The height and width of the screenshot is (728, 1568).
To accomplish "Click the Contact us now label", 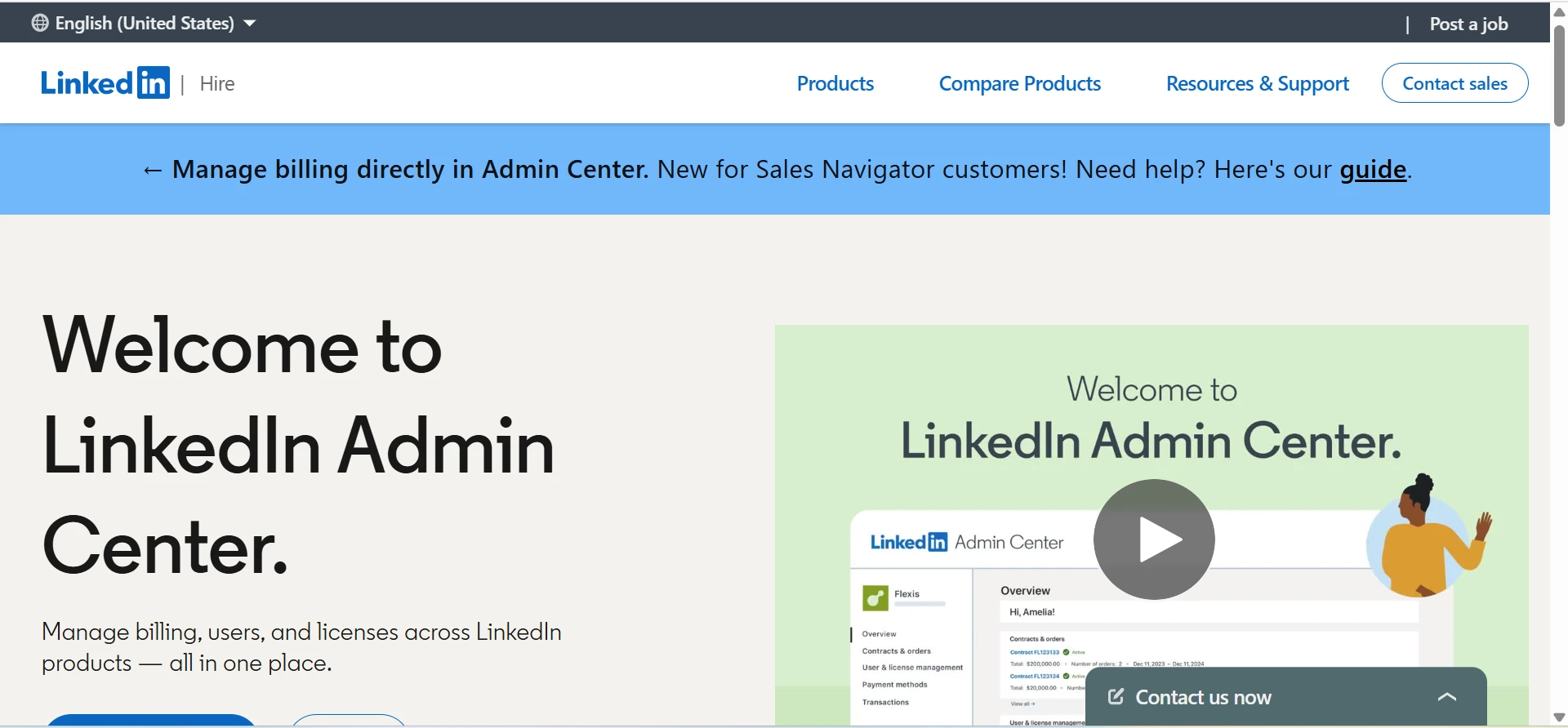I will point(1203,697).
